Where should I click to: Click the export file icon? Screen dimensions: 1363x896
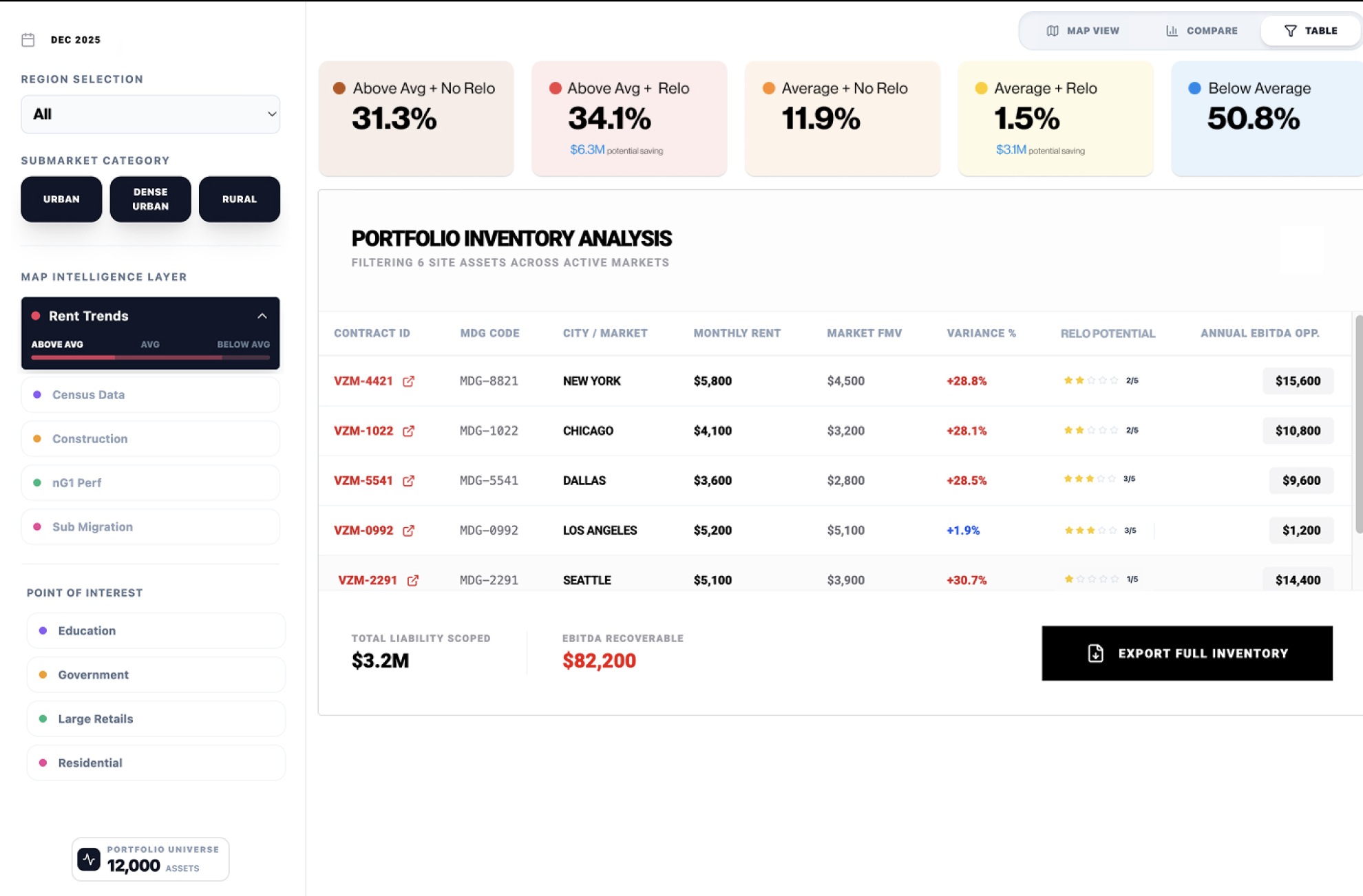click(1096, 653)
